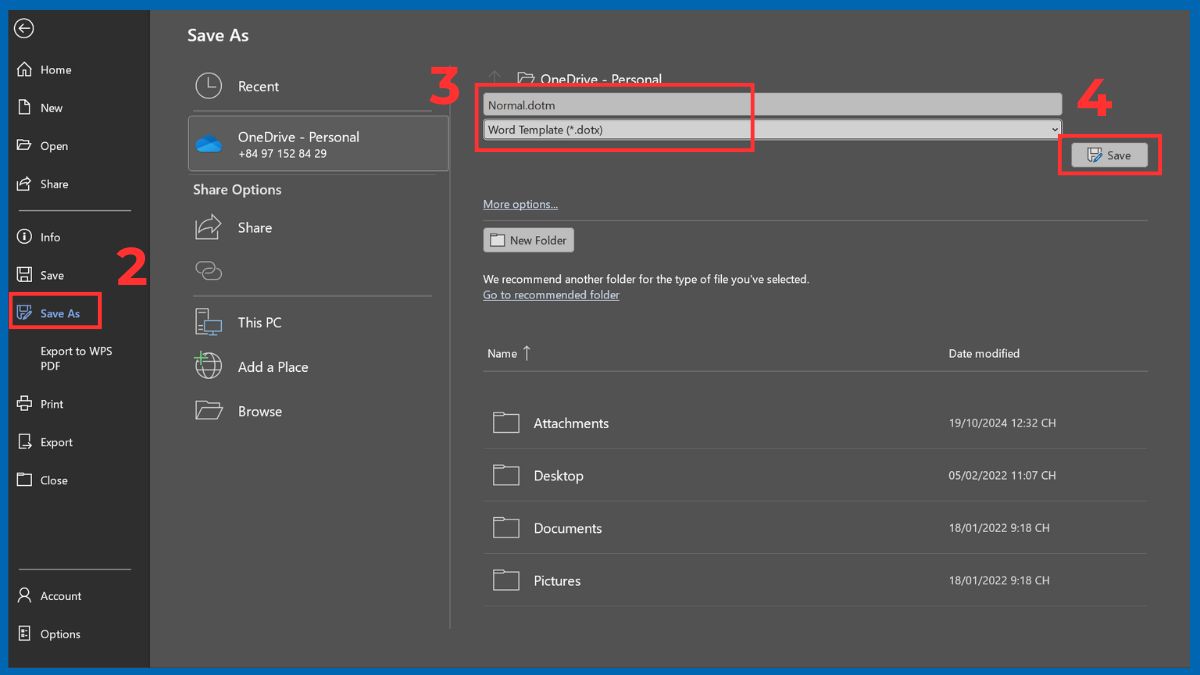Open the Export menu item
The height and width of the screenshot is (675, 1200).
click(56, 442)
